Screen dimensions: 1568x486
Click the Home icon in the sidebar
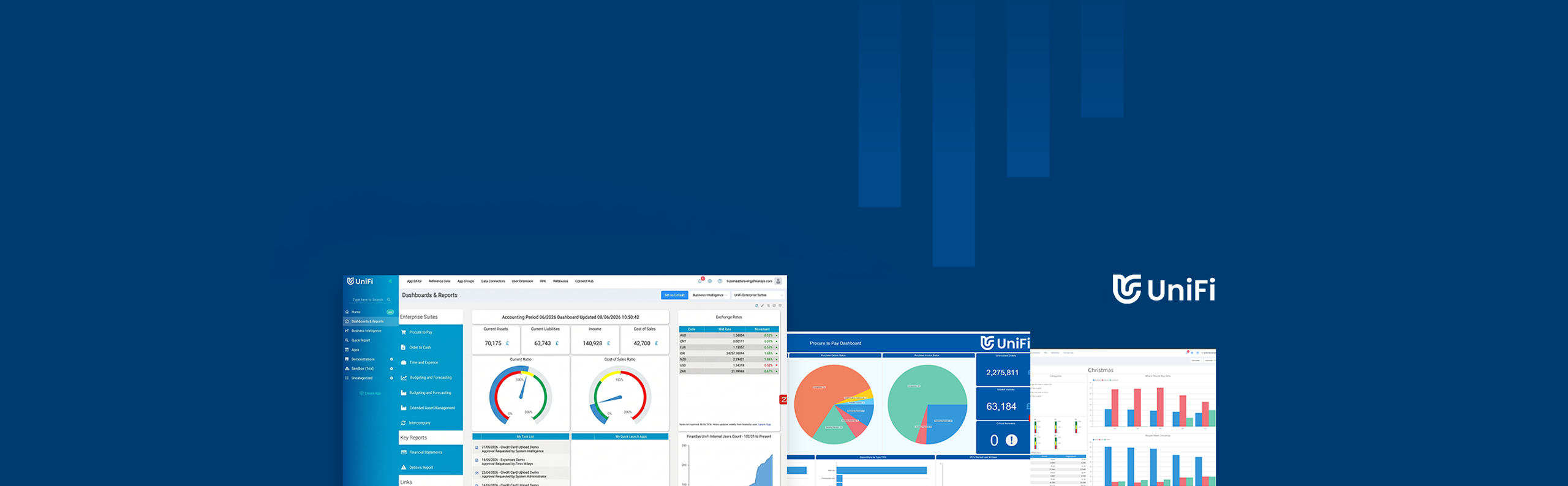tap(347, 312)
